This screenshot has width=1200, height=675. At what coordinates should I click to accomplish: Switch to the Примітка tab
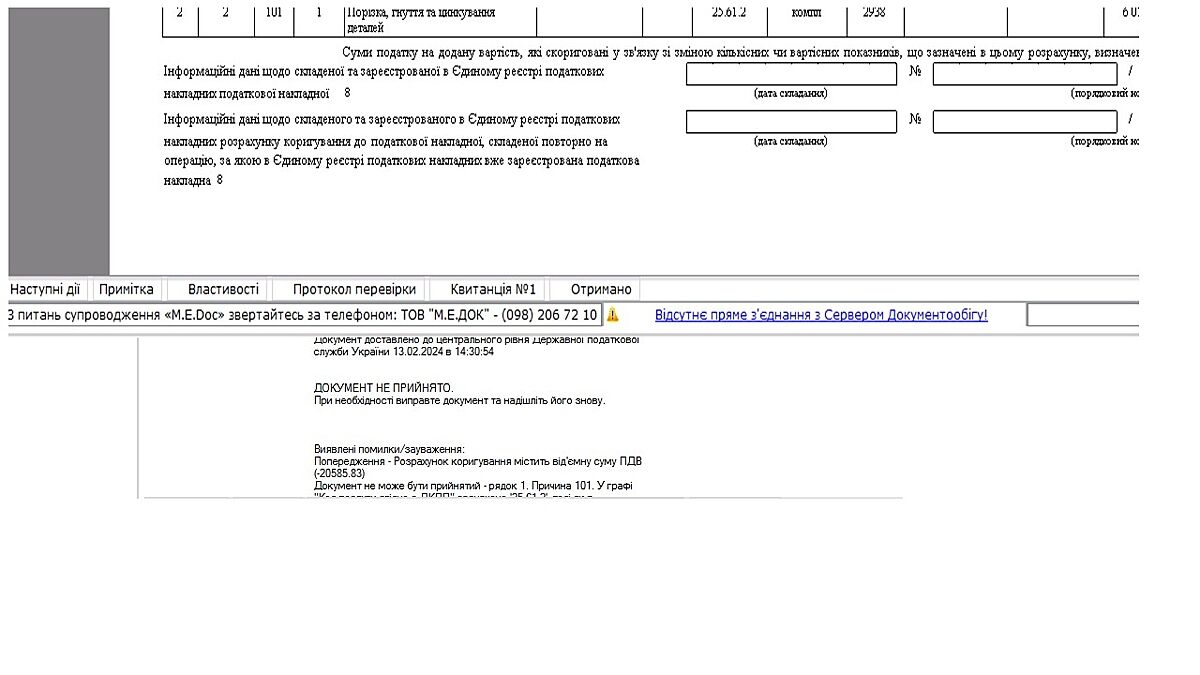(126, 290)
